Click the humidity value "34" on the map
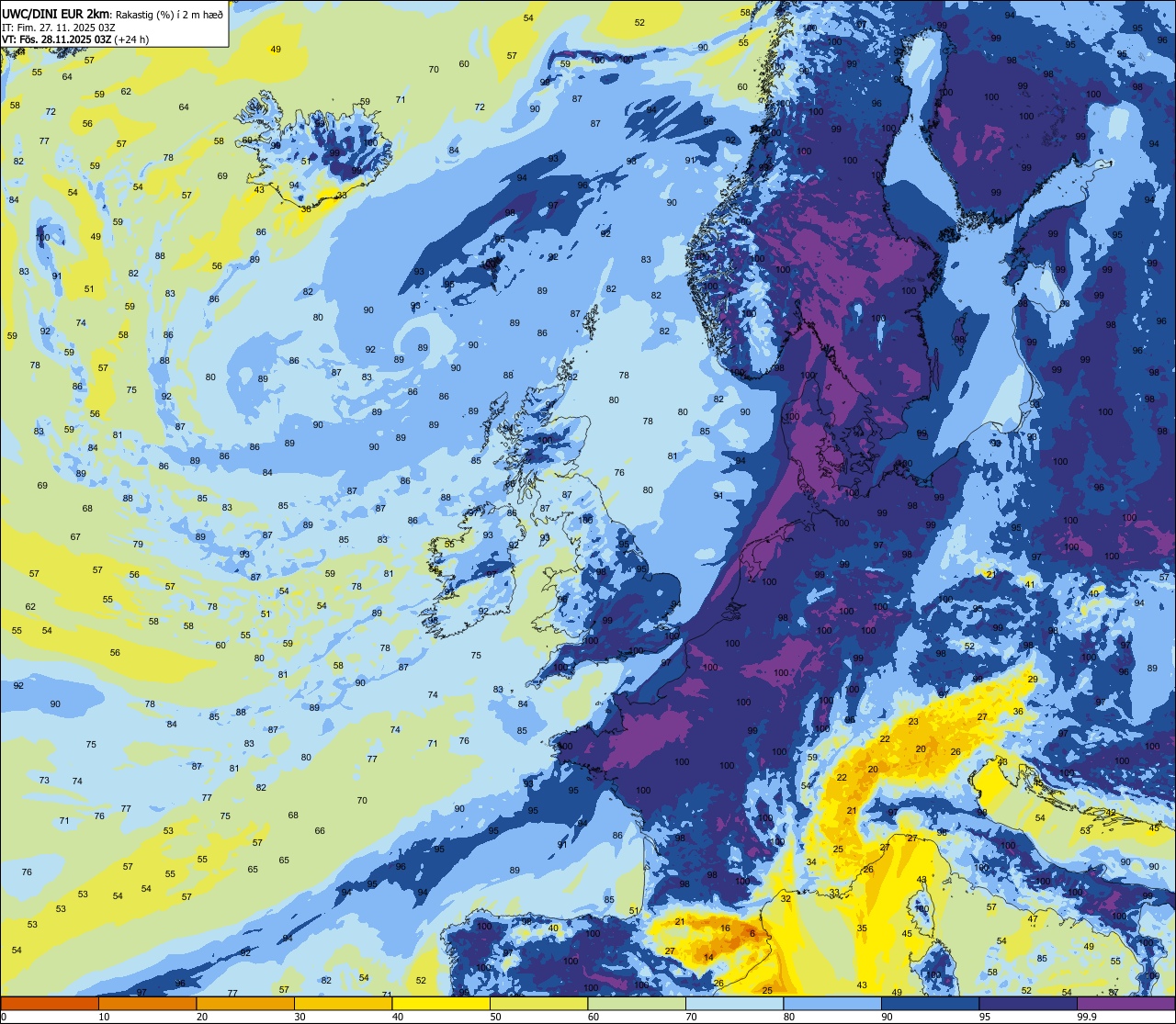Image resolution: width=1176 pixels, height=1024 pixels. click(x=811, y=862)
